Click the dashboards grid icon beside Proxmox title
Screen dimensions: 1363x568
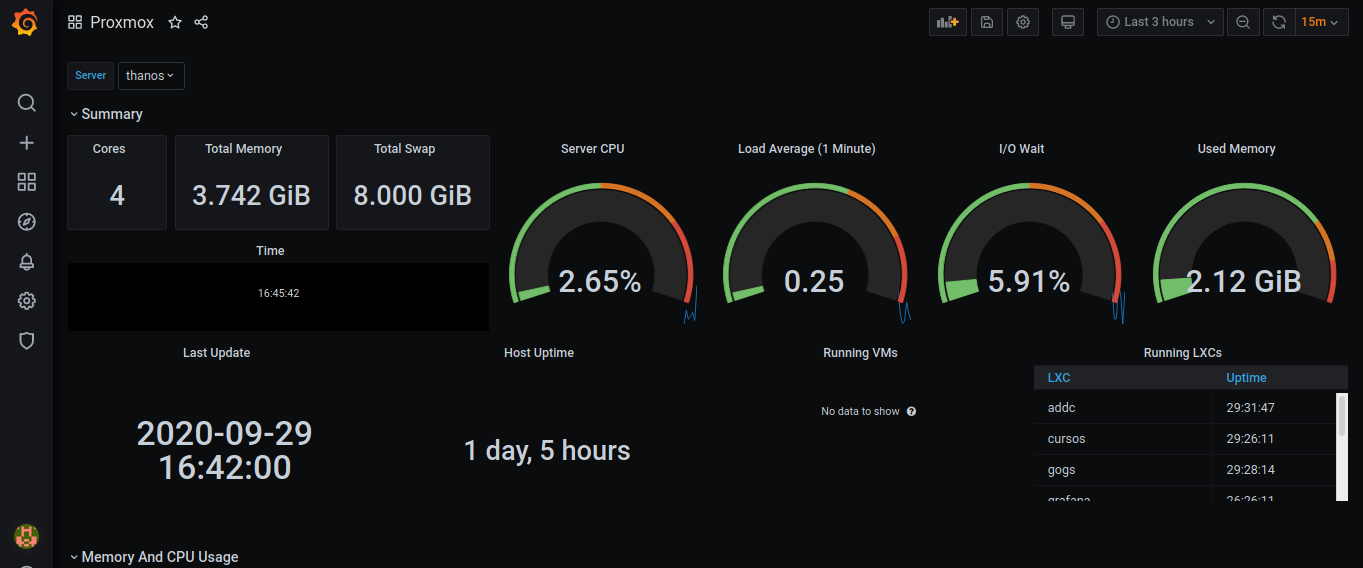coord(75,22)
